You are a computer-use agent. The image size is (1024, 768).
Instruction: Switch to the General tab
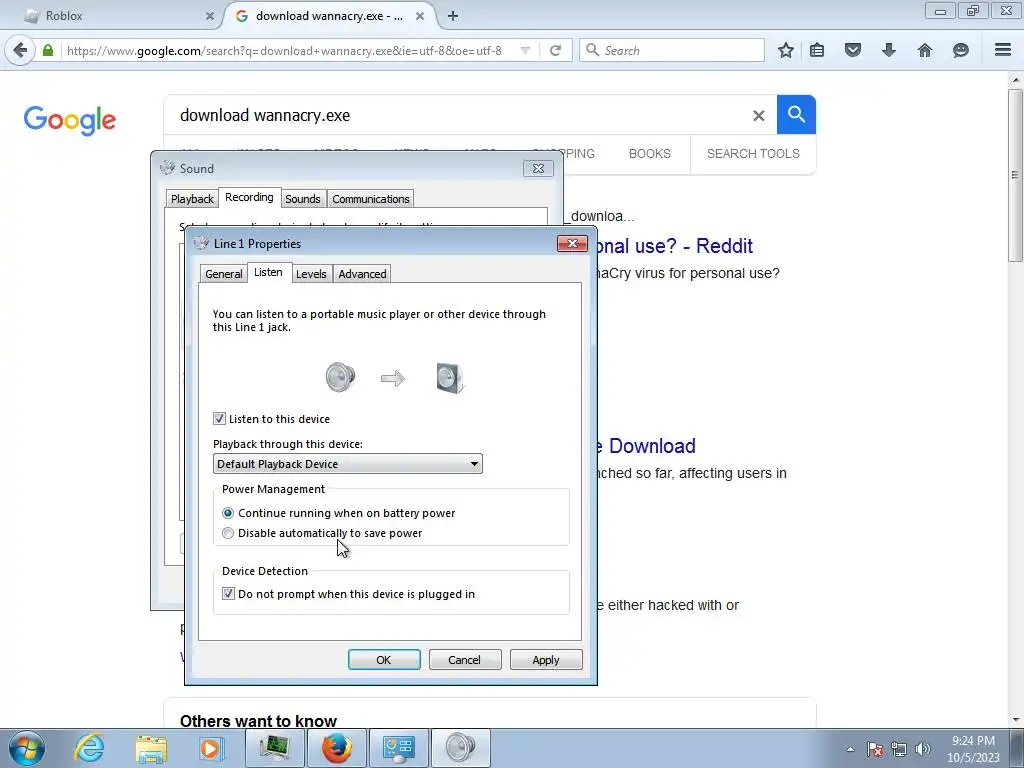click(x=223, y=274)
